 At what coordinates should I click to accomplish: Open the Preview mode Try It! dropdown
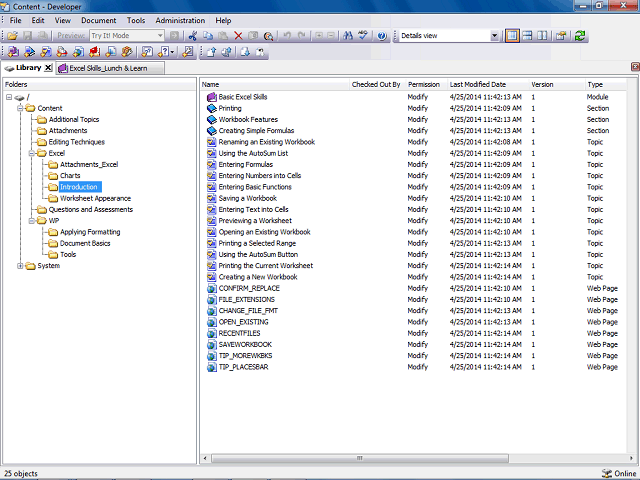tap(160, 36)
